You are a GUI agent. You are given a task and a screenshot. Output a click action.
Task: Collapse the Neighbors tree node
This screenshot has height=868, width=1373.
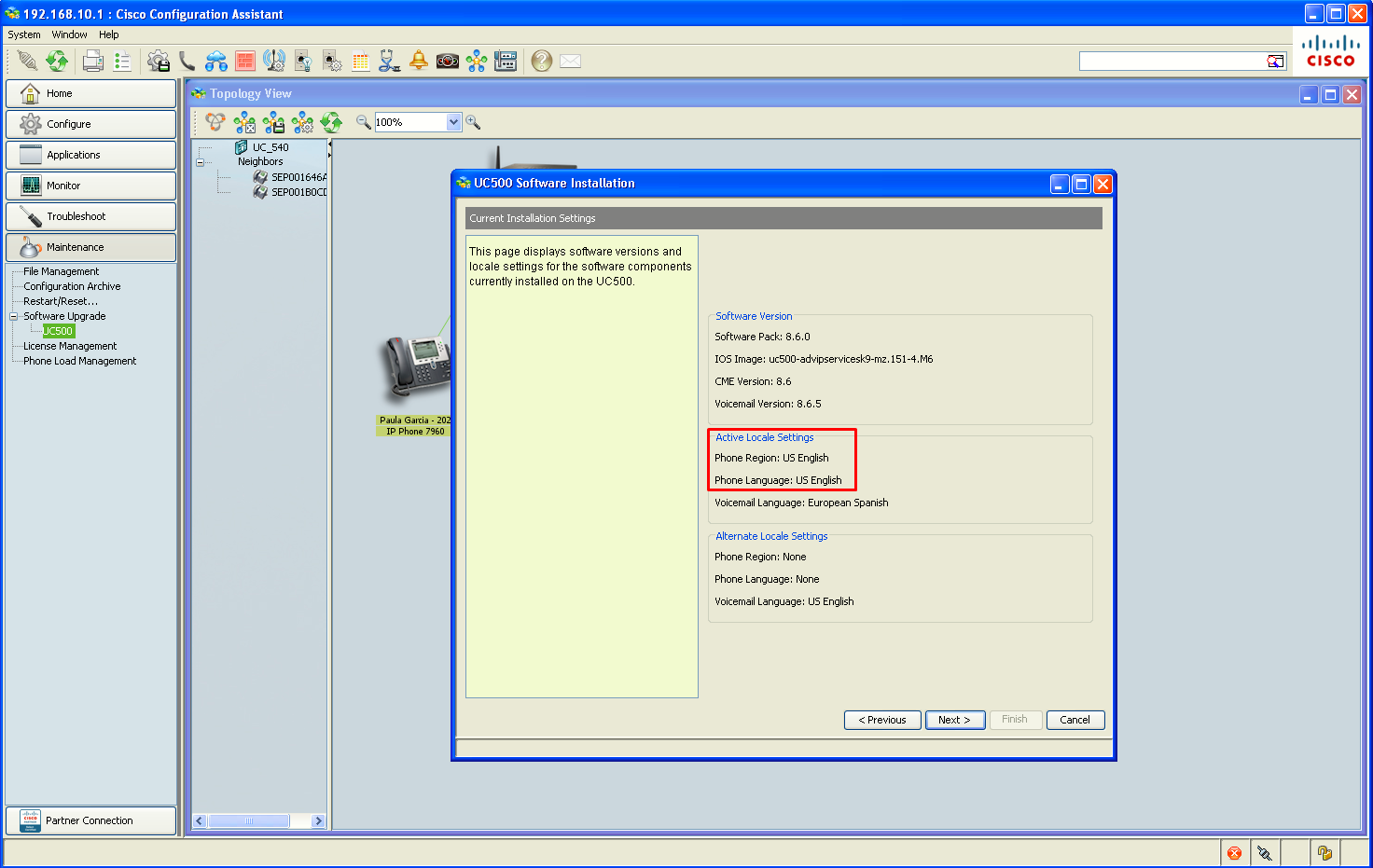(x=200, y=162)
